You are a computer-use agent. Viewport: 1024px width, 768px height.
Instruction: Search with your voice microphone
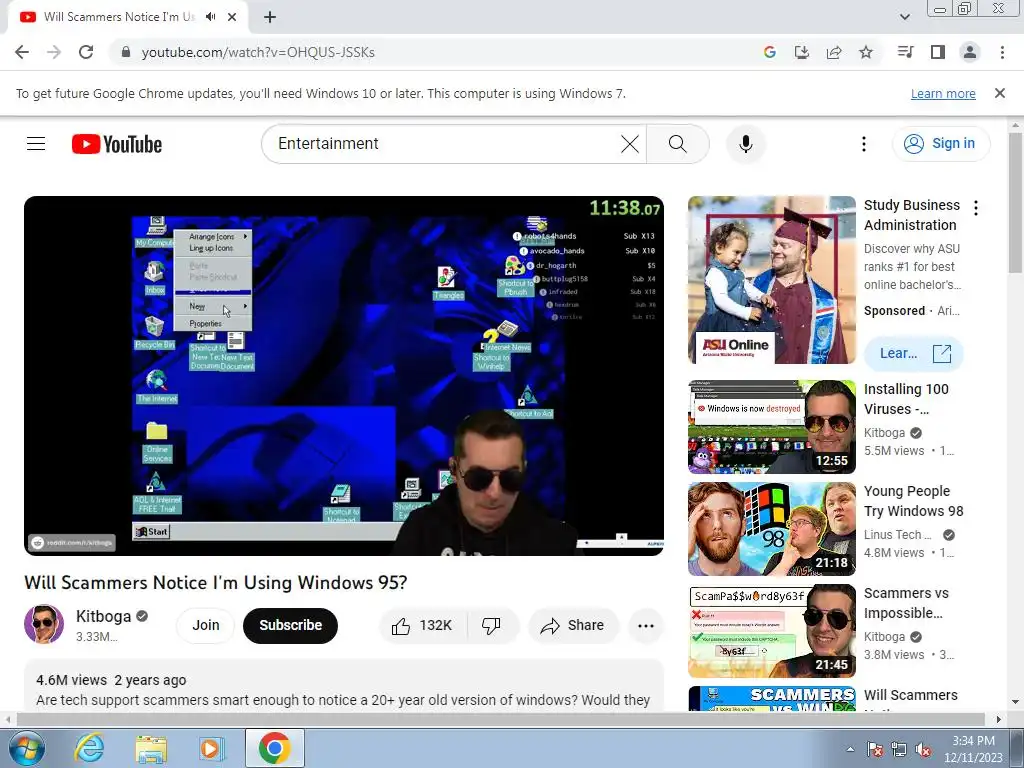[x=745, y=144]
